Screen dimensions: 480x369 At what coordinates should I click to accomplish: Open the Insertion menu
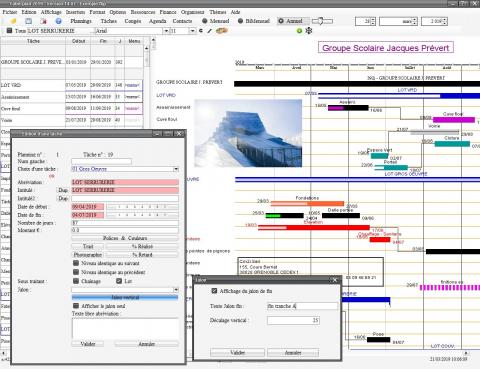(x=76, y=12)
